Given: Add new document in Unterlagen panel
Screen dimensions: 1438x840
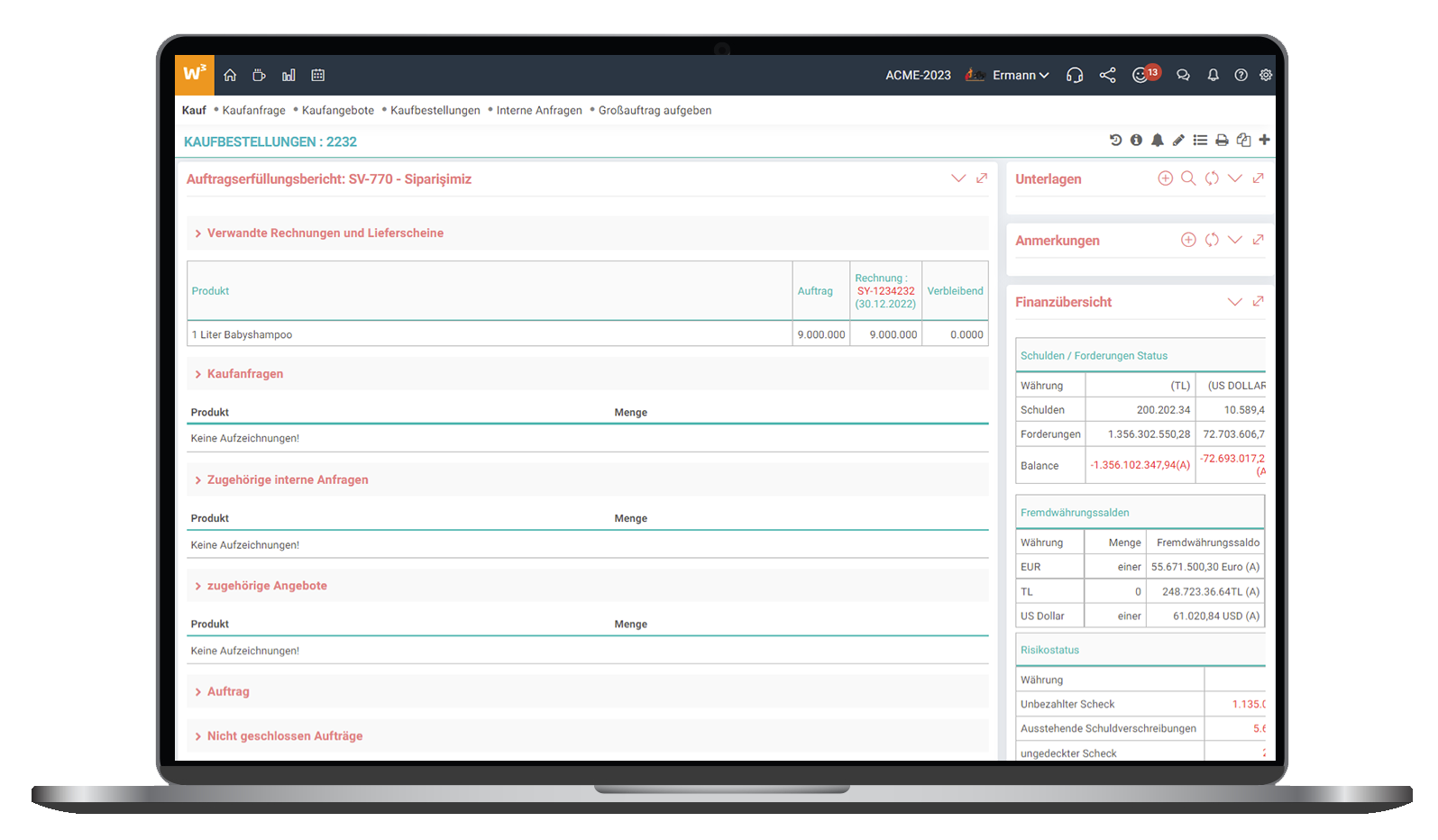Looking at the screenshot, I should tap(1165, 178).
